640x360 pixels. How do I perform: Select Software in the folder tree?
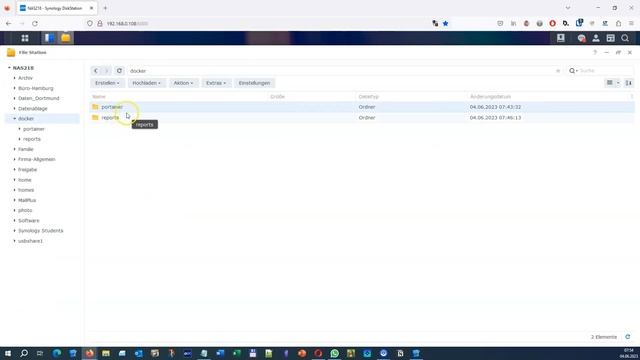[x=29, y=221]
